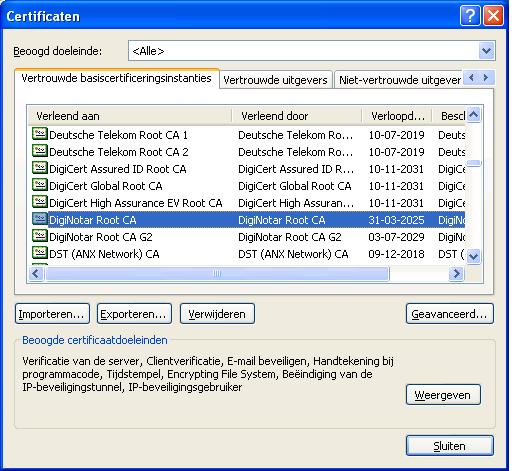Open the Beoogd doeleinde dropdown

486,51
